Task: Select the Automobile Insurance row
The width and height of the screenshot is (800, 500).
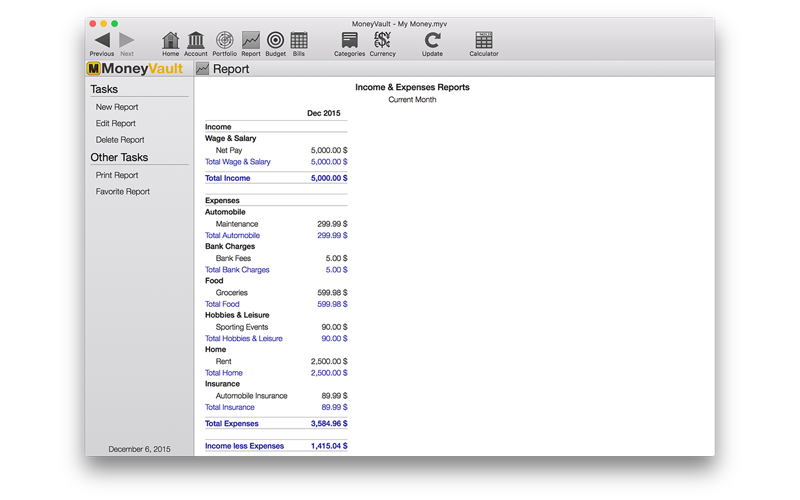Action: [276, 396]
